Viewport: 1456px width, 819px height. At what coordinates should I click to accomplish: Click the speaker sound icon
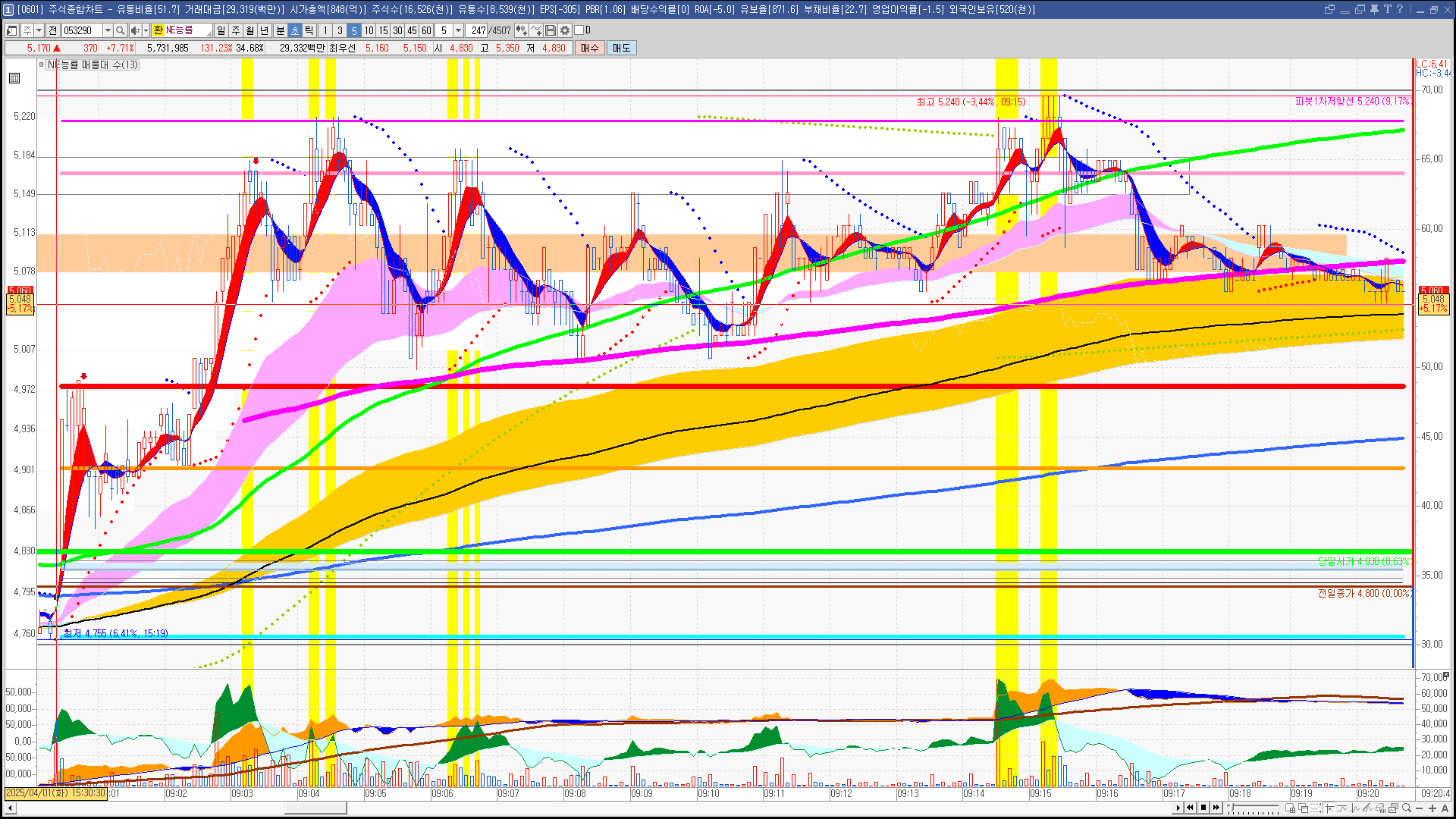135,30
